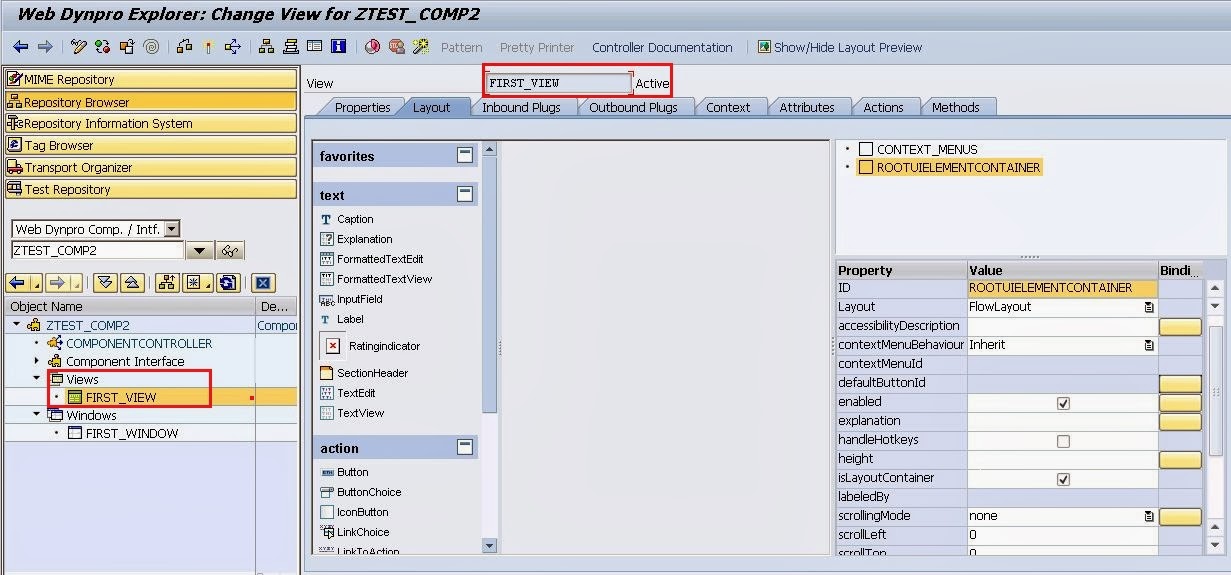The image size is (1231, 575).
Task: Toggle Display/Change mode pencil icon
Action: (x=79, y=47)
